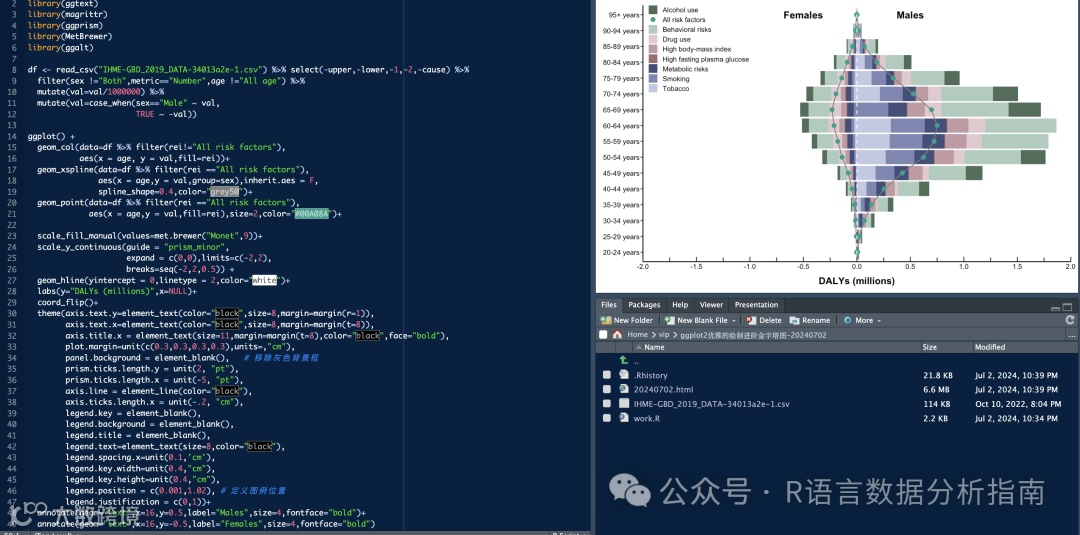Click the Rename button in Files toolbar

point(809,320)
